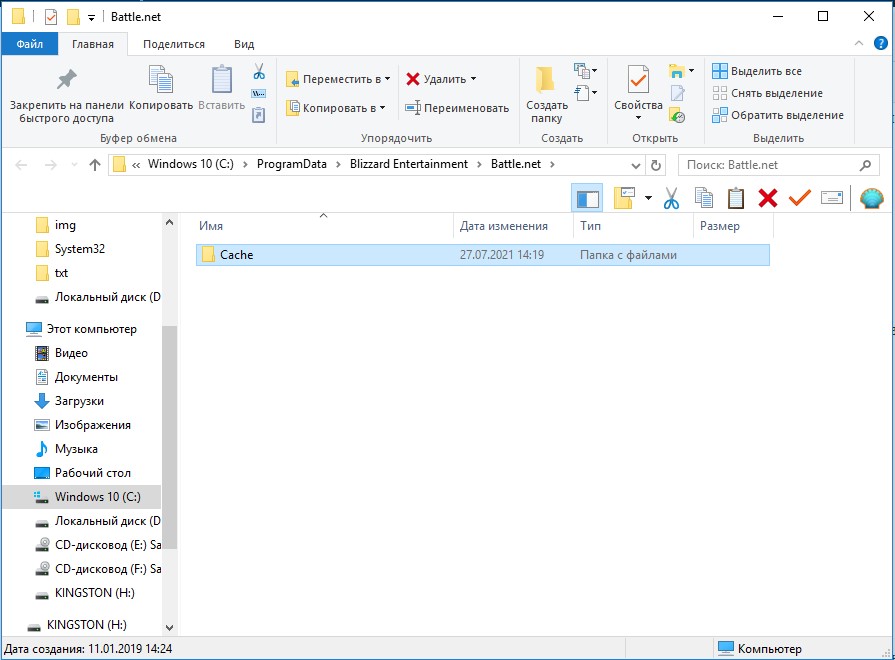Click ProgramData in the address bar
The width and height of the screenshot is (895, 660).
(292, 164)
